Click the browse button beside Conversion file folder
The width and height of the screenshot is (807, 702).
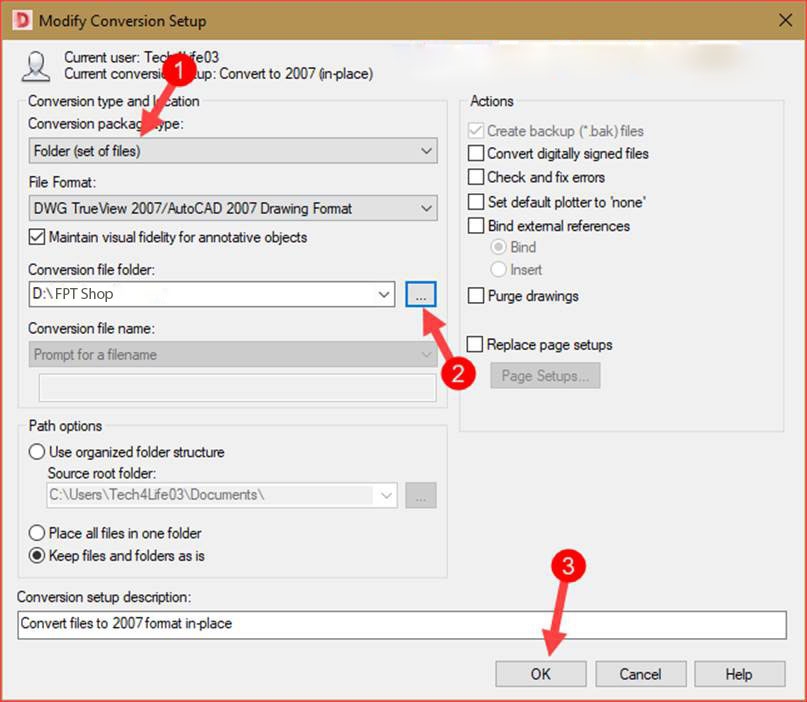(x=420, y=294)
